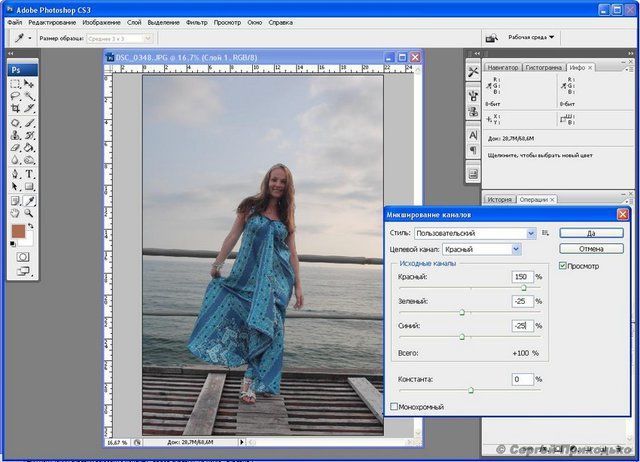Toggle the Просмотр preview checkbox

coord(563,265)
